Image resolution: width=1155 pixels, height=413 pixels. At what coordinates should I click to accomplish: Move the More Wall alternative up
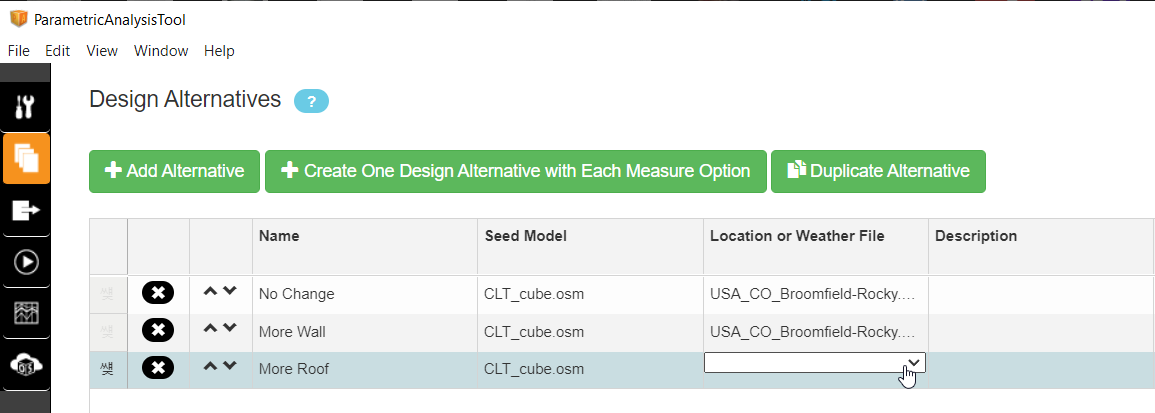click(210, 328)
